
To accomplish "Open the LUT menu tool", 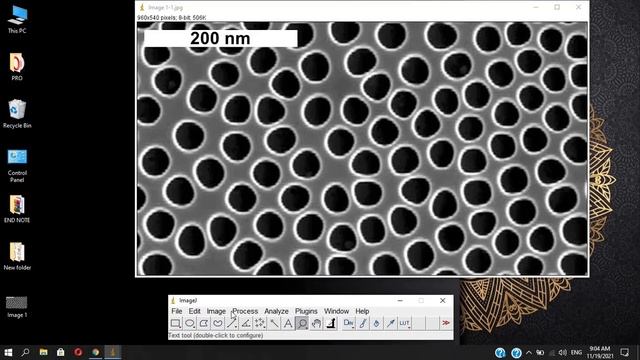I will click(404, 323).
